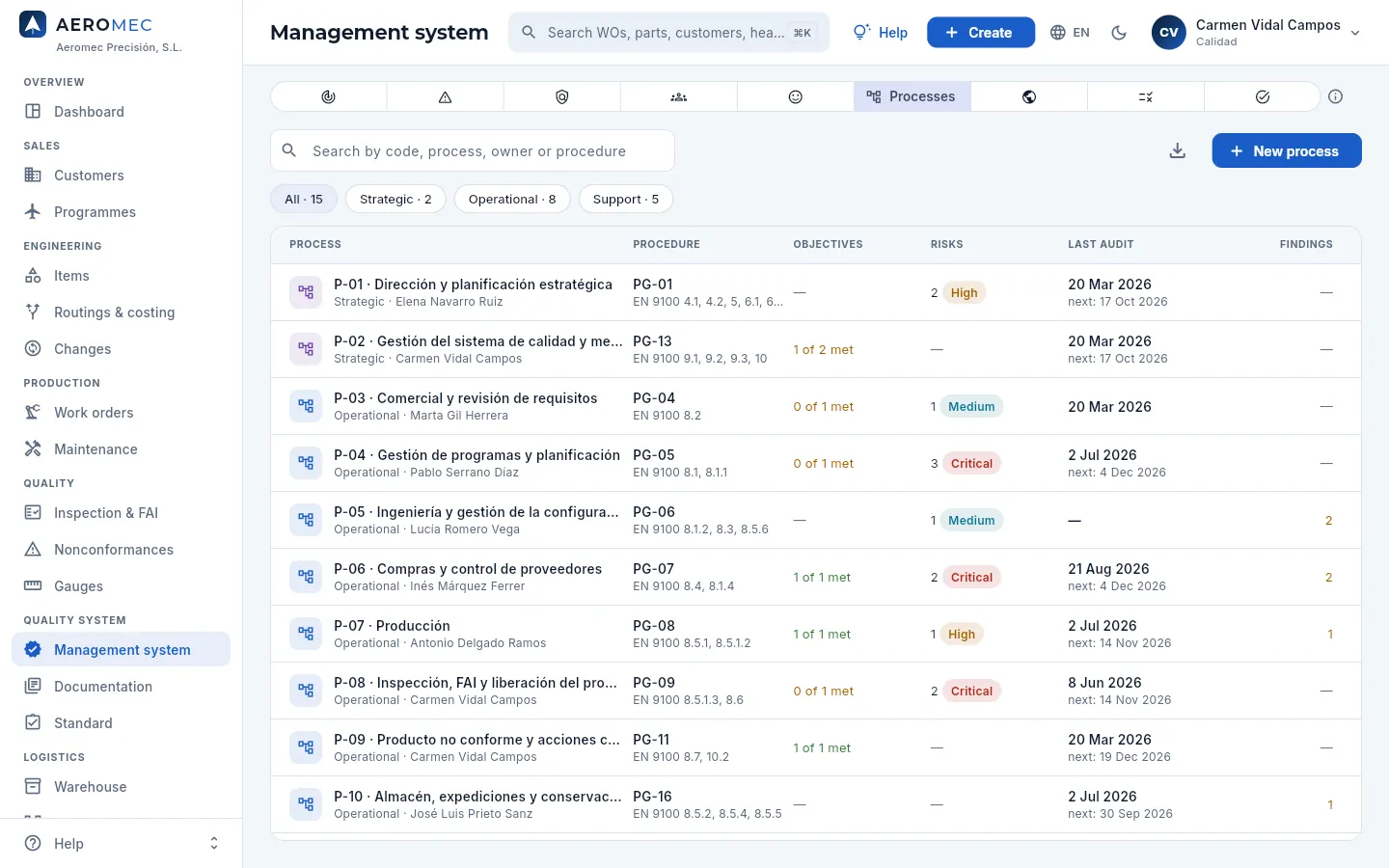Click the process search field
This screenshot has height=868, width=1389.
coord(473,150)
